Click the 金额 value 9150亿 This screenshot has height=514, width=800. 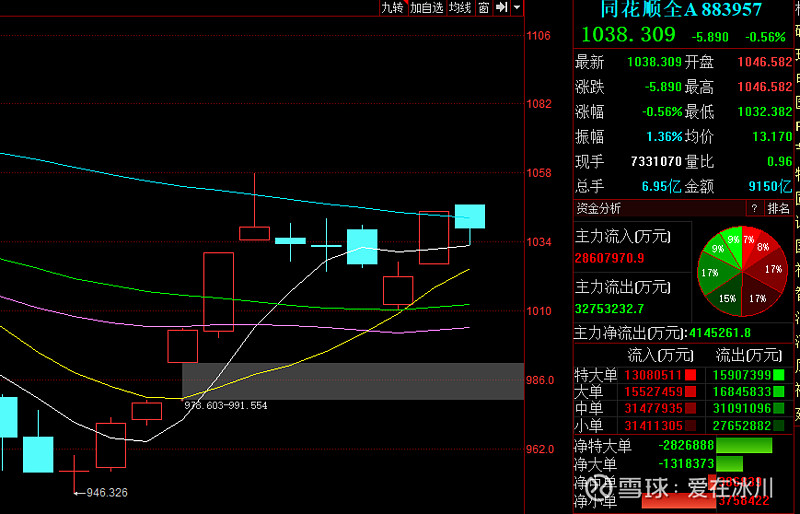pyautogui.click(x=770, y=186)
